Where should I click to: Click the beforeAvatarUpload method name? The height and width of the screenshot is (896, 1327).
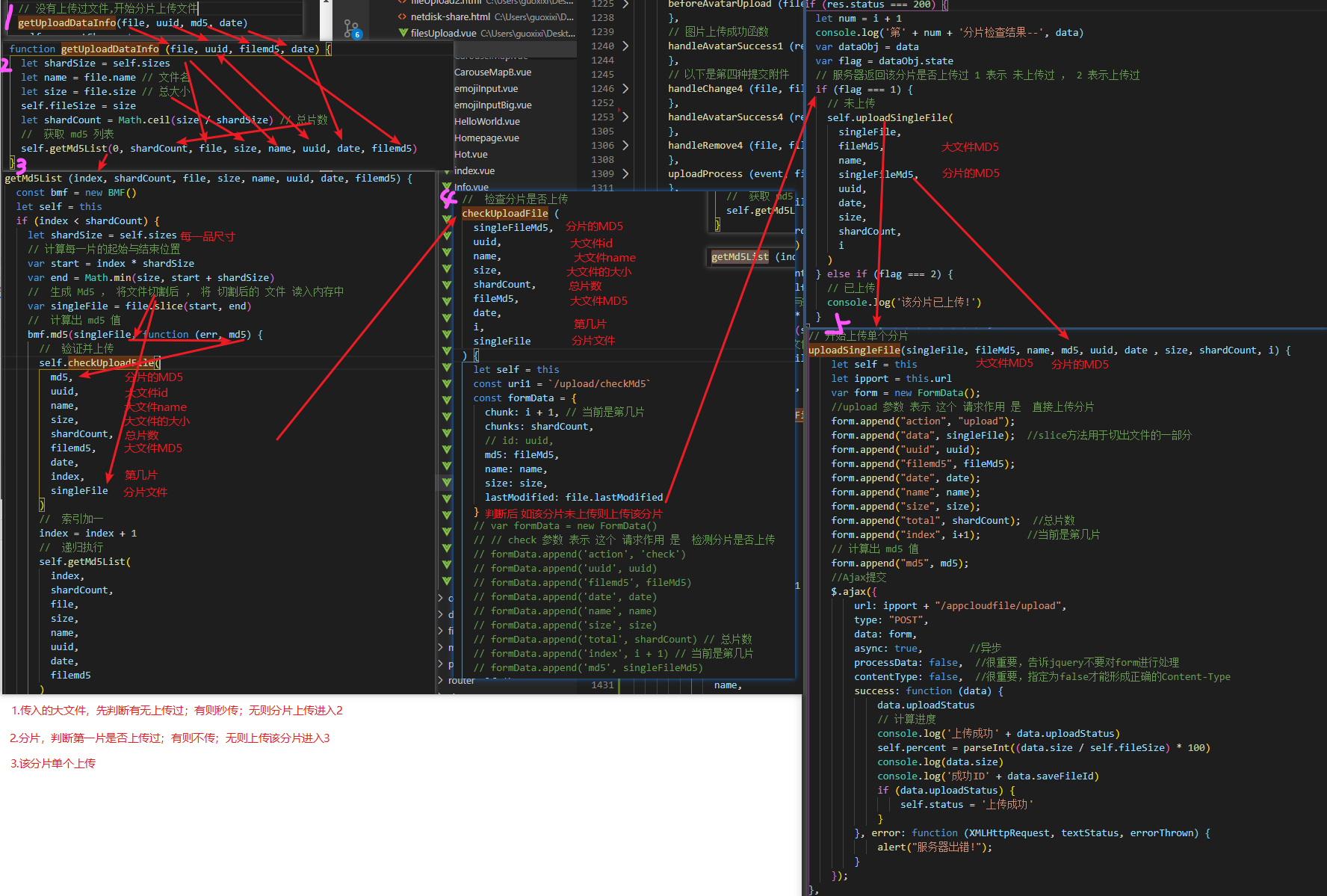tap(720, 4)
